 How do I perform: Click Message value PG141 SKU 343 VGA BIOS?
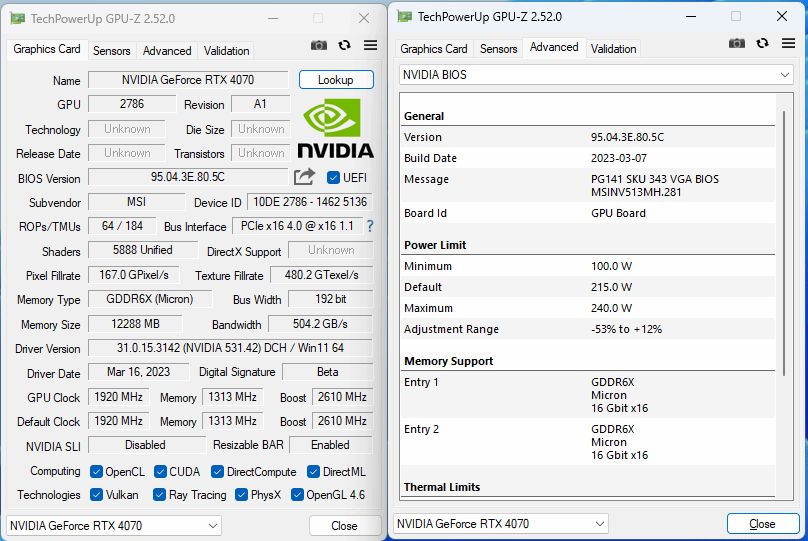point(655,179)
